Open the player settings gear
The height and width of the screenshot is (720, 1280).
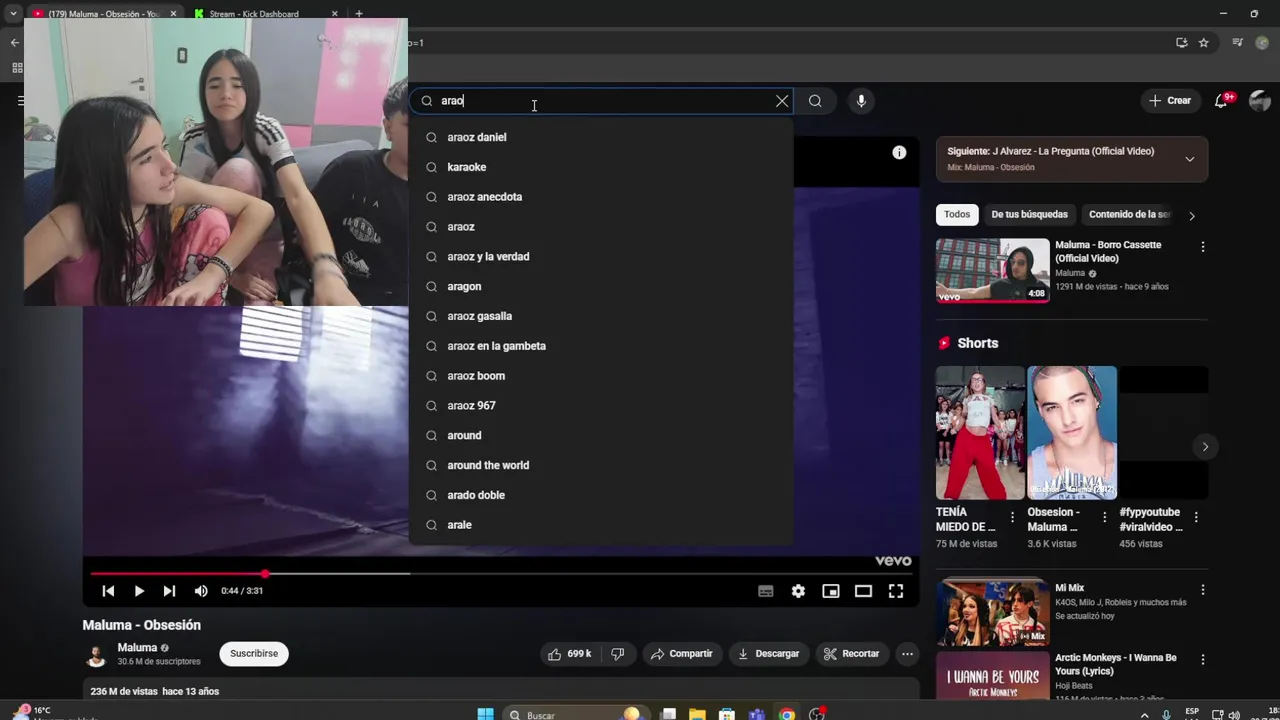point(798,591)
